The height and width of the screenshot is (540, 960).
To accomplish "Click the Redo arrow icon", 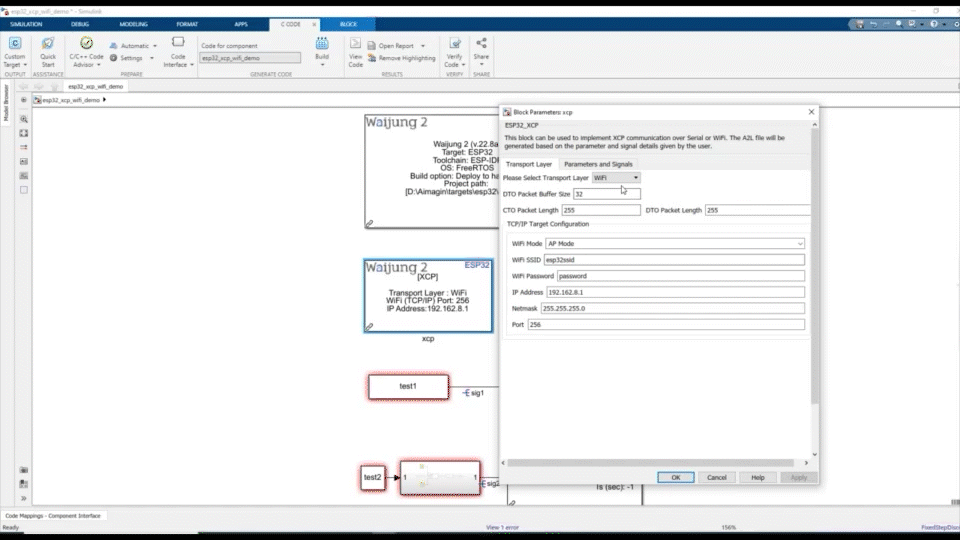I will coord(886,24).
